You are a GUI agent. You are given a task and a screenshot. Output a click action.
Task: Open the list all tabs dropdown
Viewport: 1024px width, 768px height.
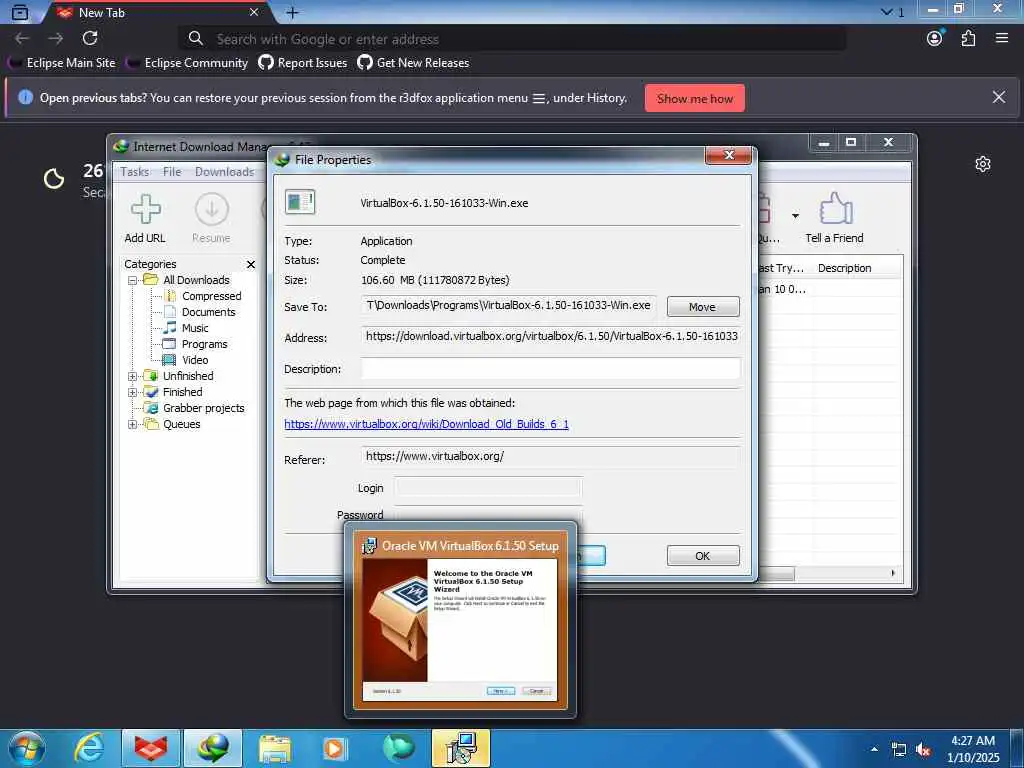(x=892, y=12)
